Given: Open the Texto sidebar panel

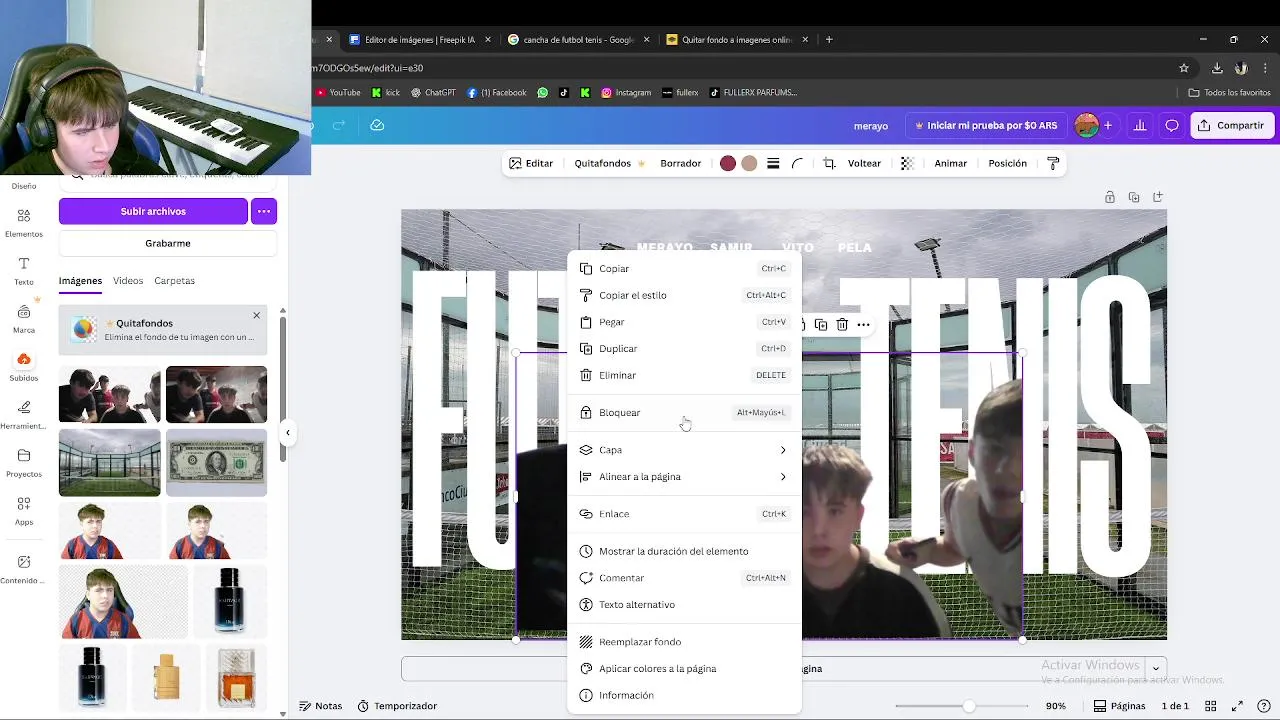Looking at the screenshot, I should click(x=24, y=270).
